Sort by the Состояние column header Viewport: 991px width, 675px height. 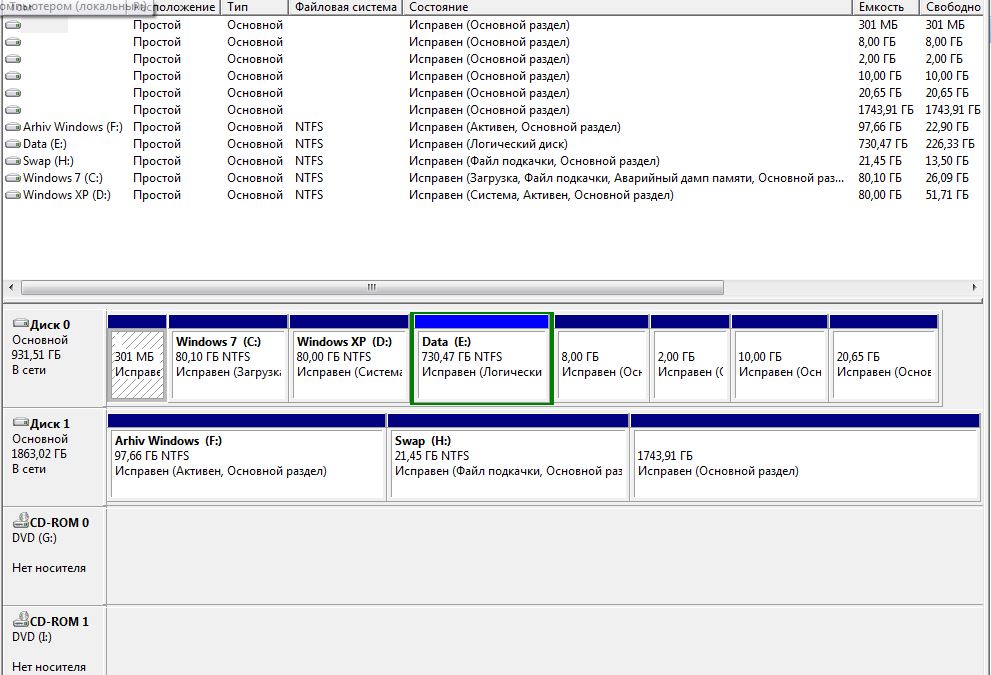628,7
